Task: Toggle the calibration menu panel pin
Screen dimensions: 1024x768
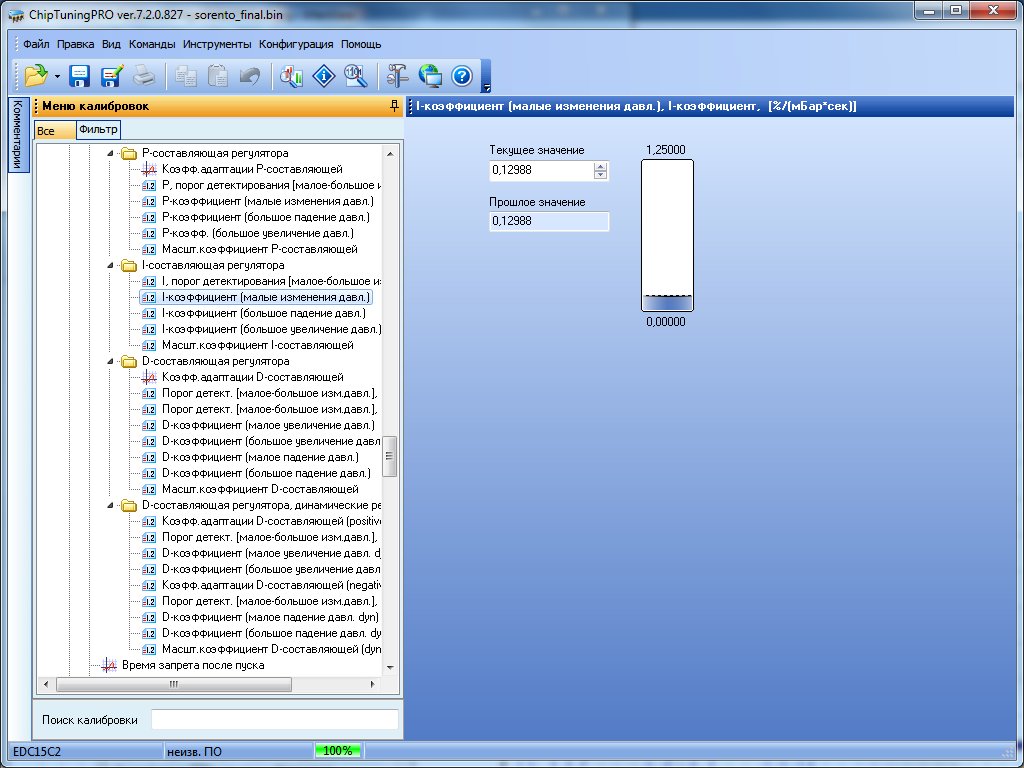Action: (394, 106)
